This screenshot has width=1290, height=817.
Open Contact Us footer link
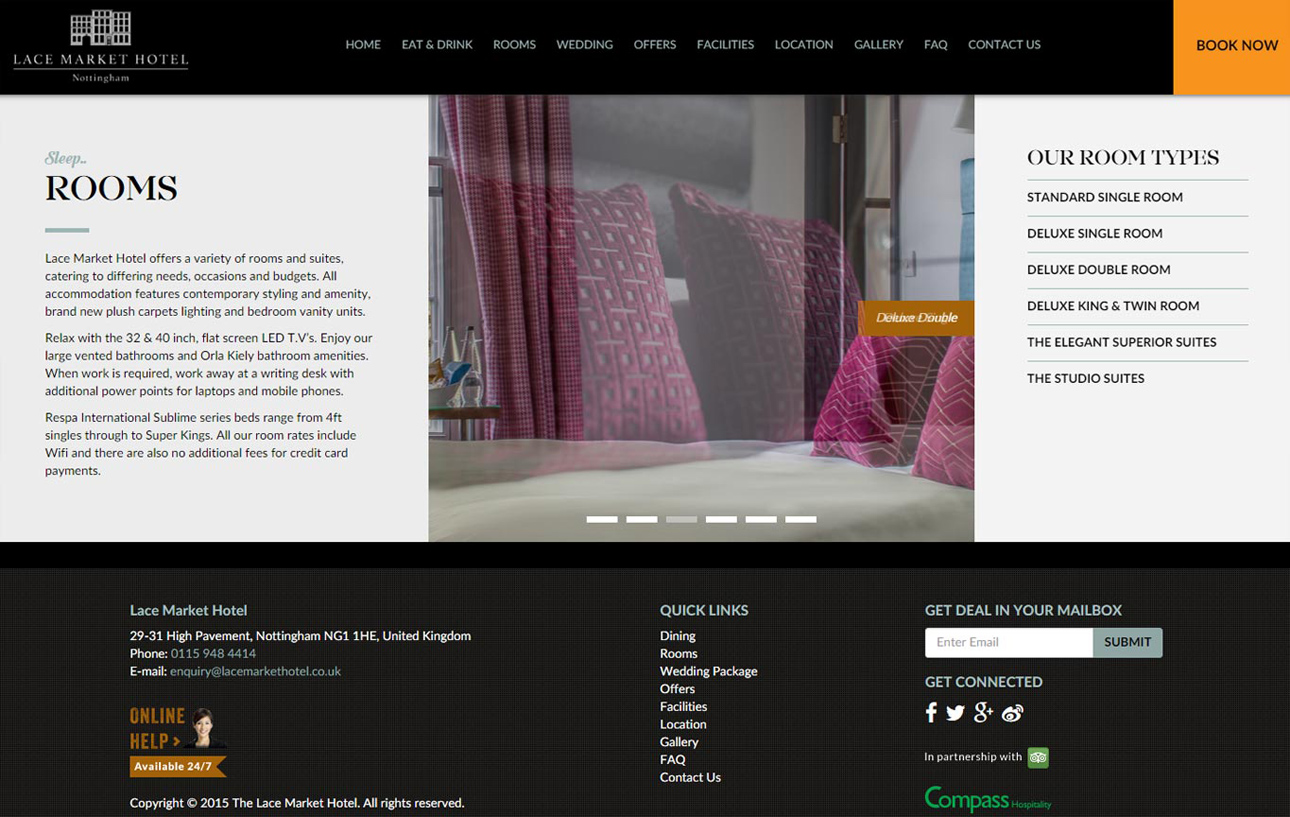690,777
